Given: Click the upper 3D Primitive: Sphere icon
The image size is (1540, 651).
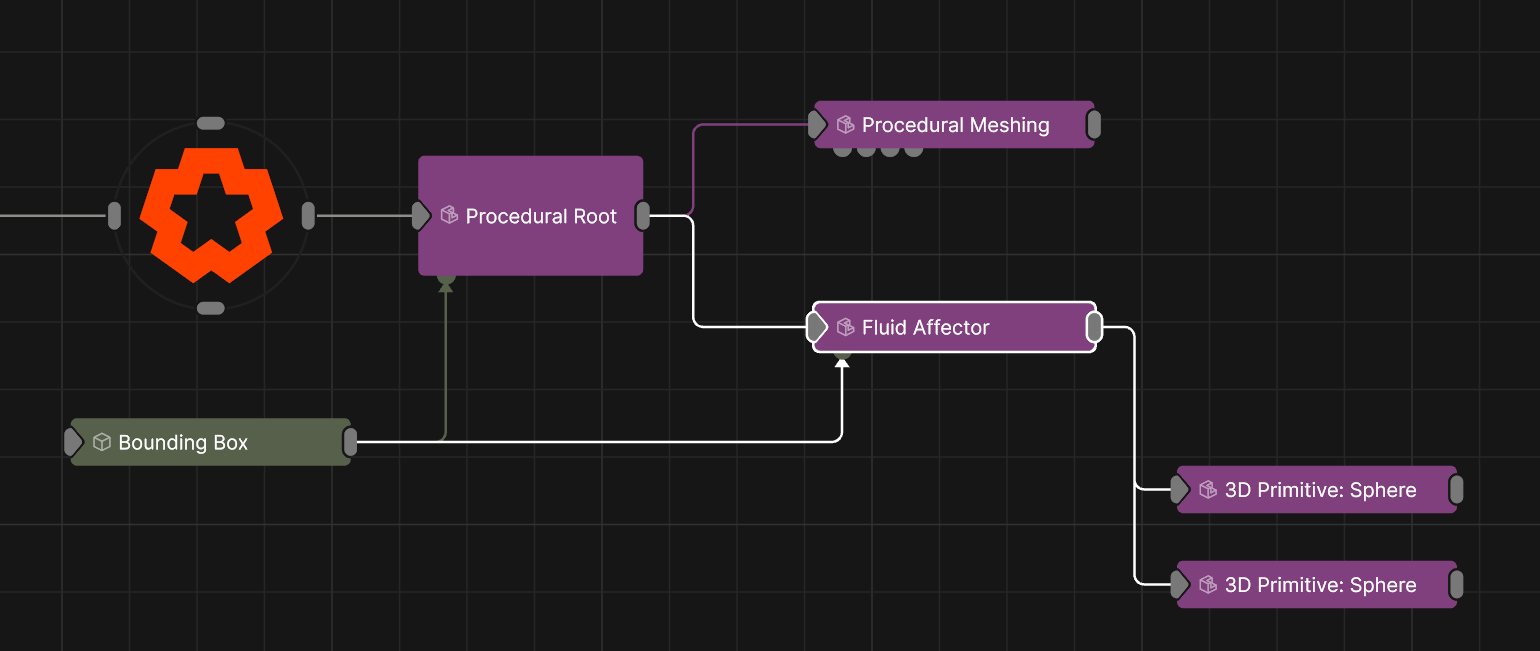Looking at the screenshot, I should 1208,490.
